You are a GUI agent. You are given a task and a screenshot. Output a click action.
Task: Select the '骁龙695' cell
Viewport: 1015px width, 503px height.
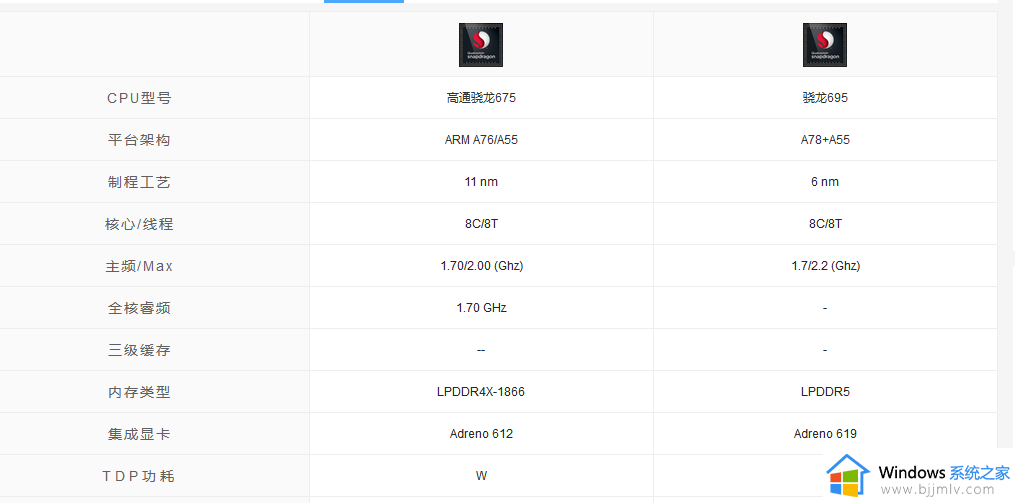(x=825, y=98)
